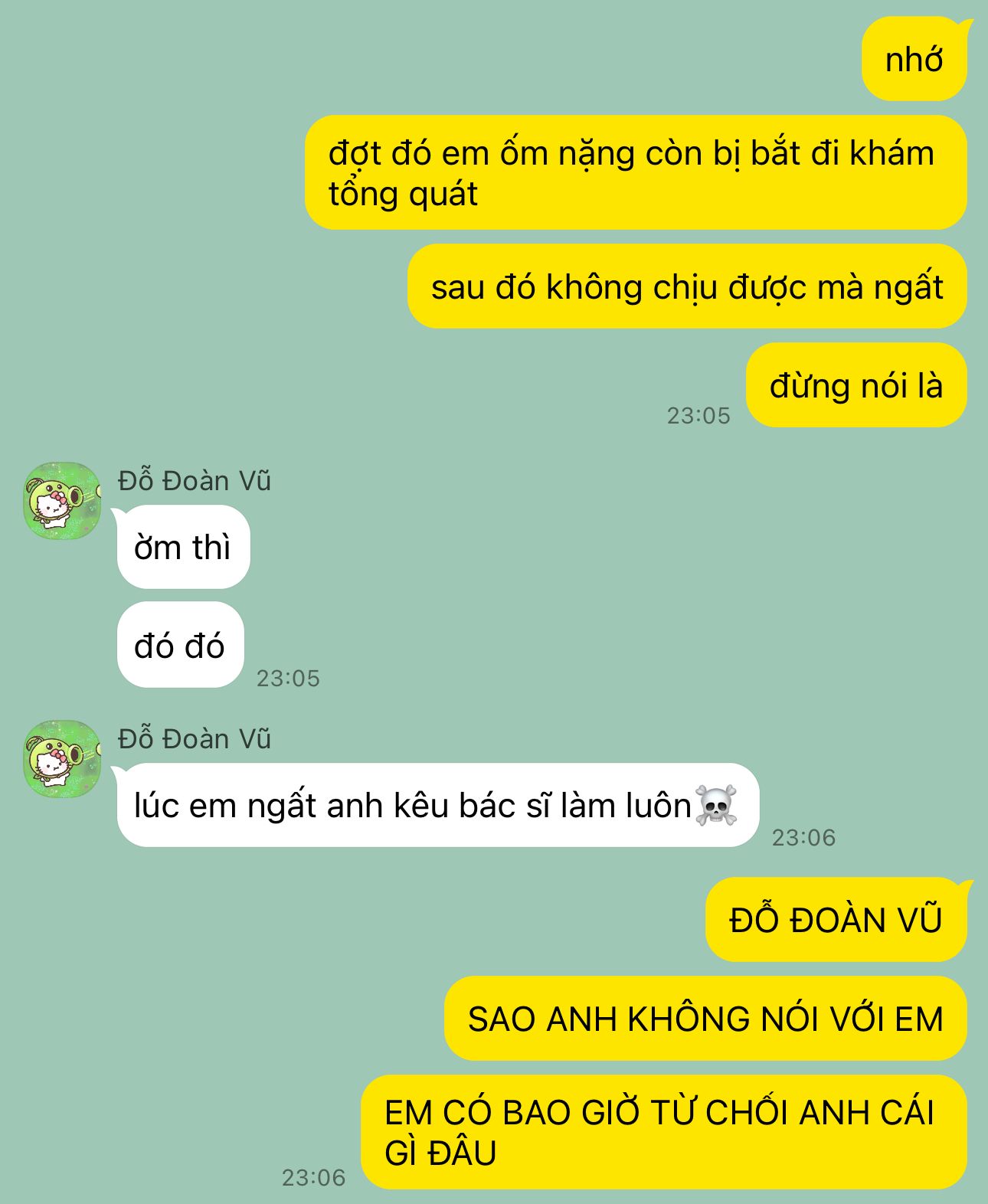The image size is (988, 1204).
Task: Click the skull emoji in the message
Action: (x=716, y=805)
